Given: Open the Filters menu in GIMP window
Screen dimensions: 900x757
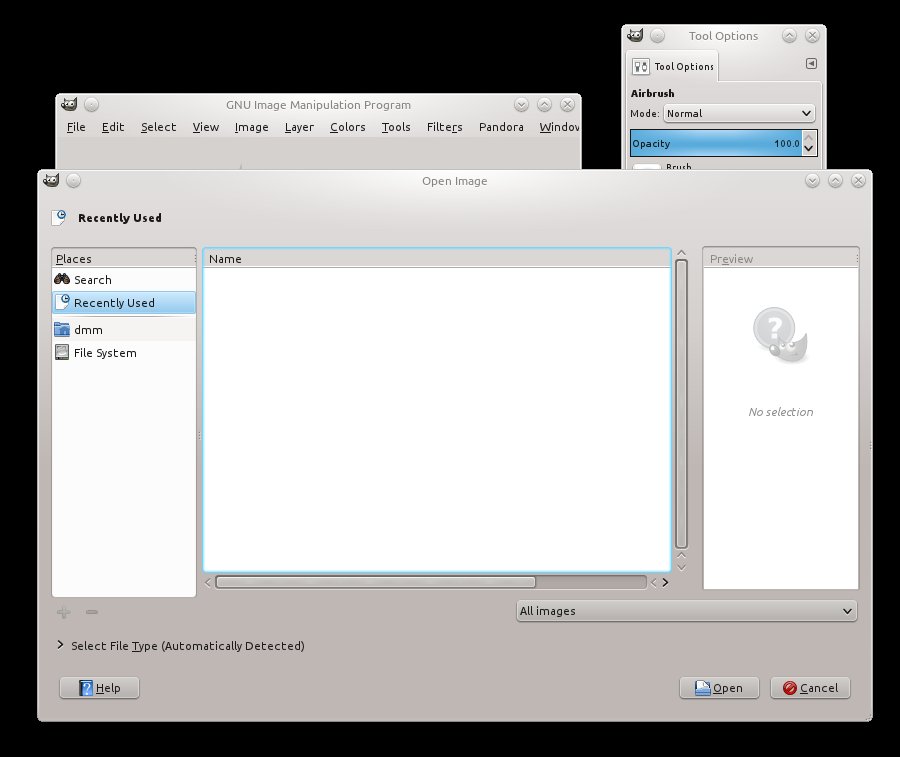Looking at the screenshot, I should point(444,127).
